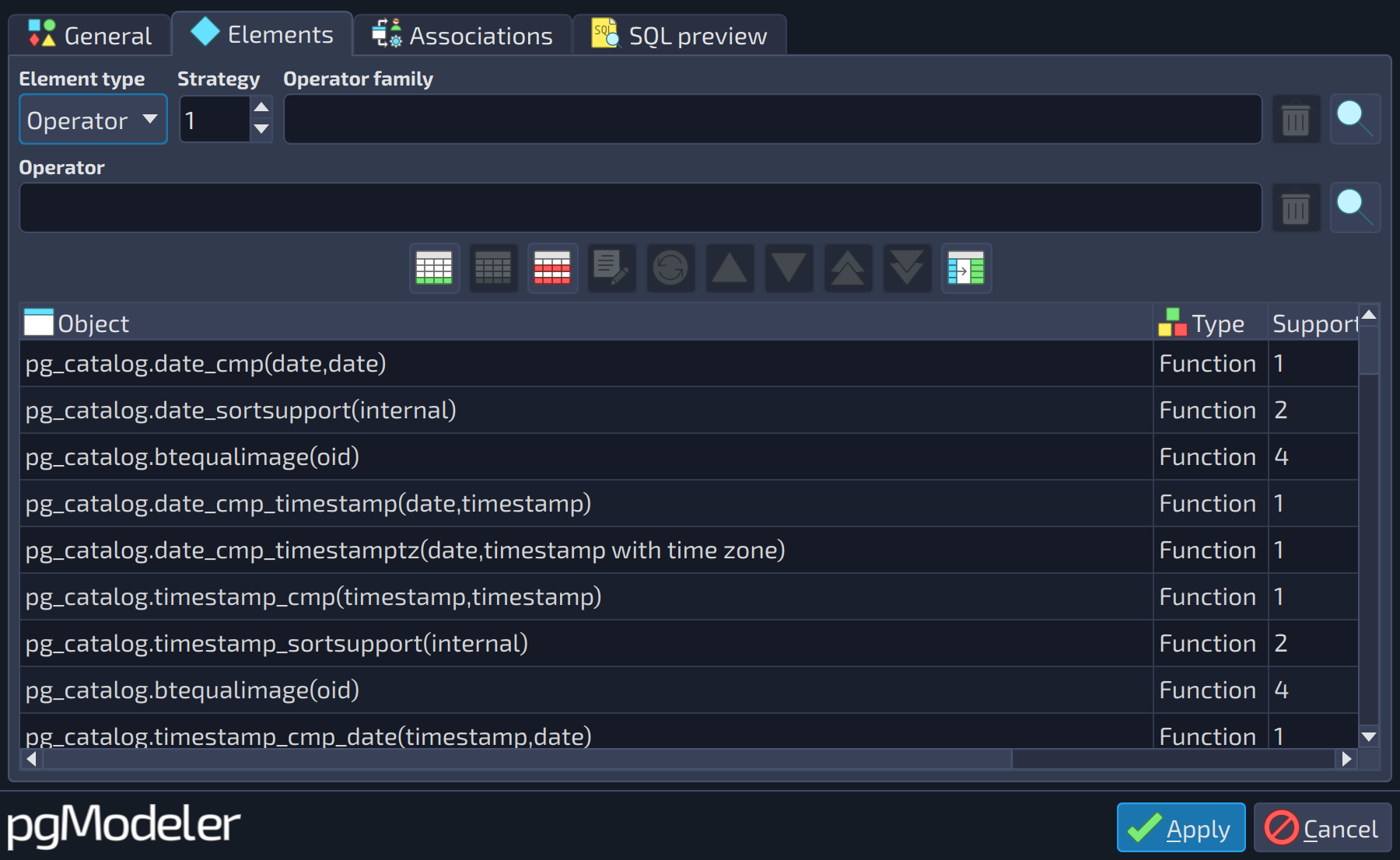Move the item up with the single up-arrow icon
1400x860 pixels.
pos(730,268)
